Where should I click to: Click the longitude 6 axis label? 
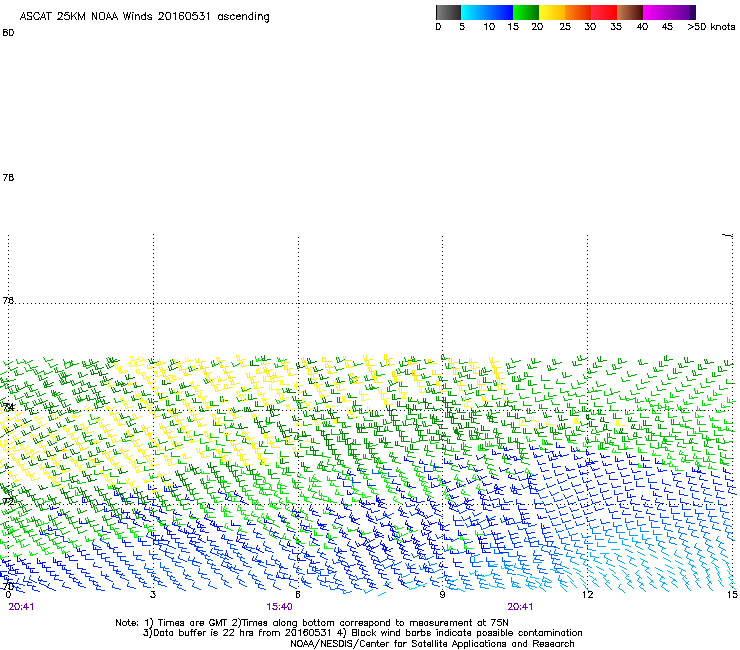pos(298,595)
